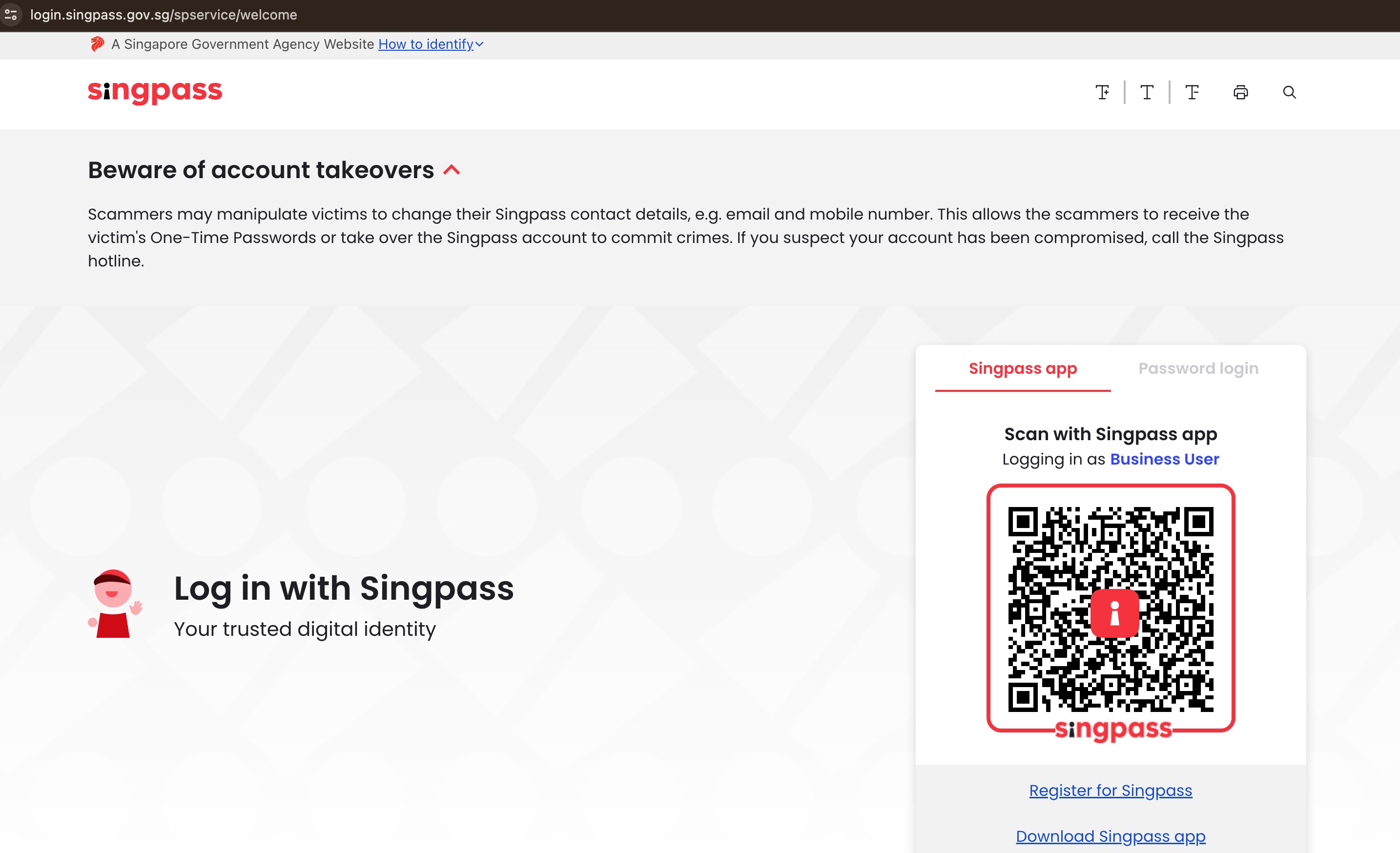Follow the Download Singpass app link

pos(1110,836)
